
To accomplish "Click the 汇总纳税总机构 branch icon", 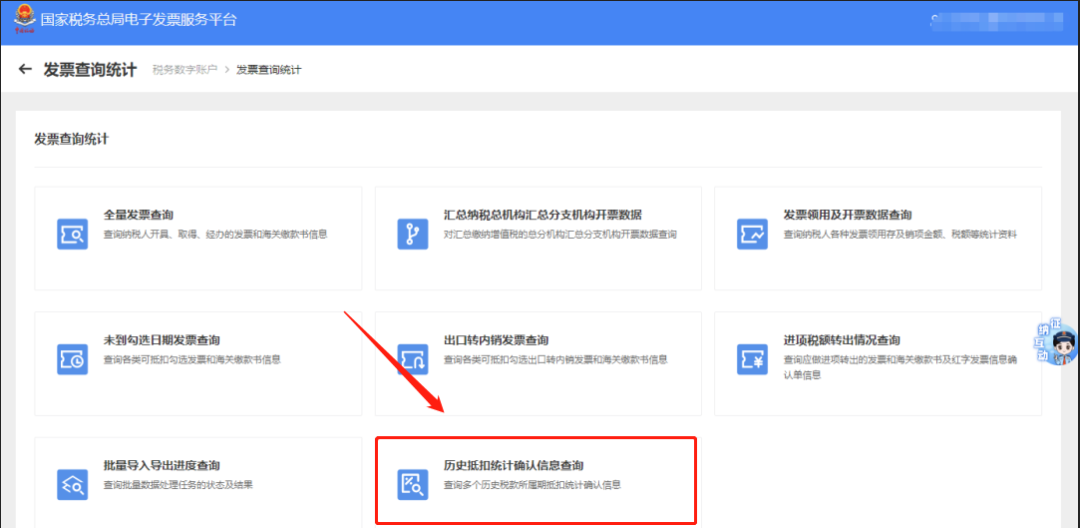I will [x=412, y=233].
